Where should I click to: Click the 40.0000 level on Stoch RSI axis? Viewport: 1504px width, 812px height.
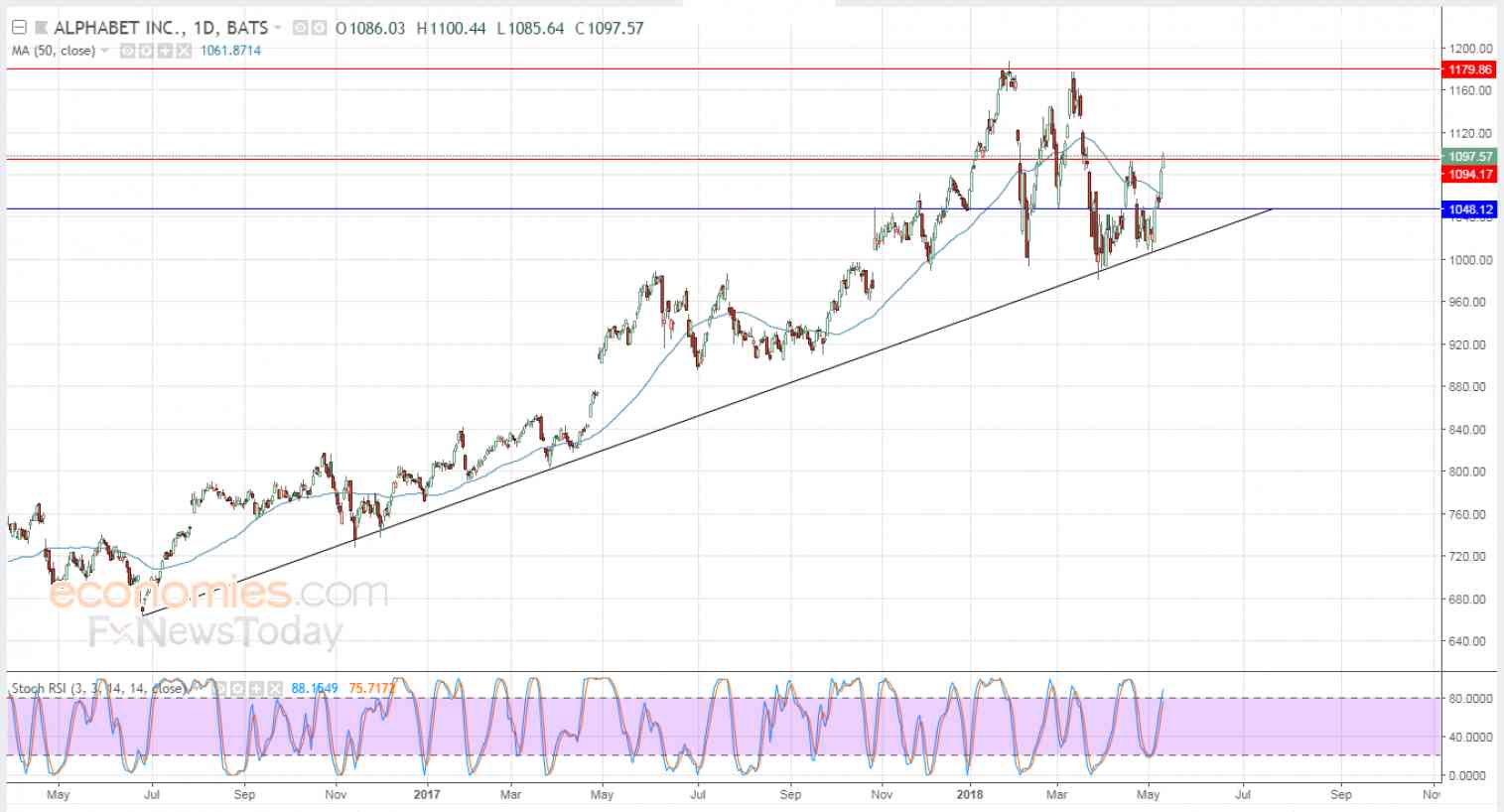tap(1470, 737)
